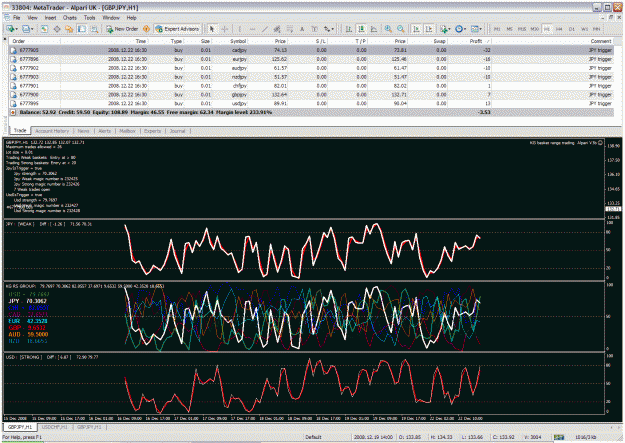The width and height of the screenshot is (625, 443).
Task: Select the Text tool 'A'
Action: pos(302,29)
